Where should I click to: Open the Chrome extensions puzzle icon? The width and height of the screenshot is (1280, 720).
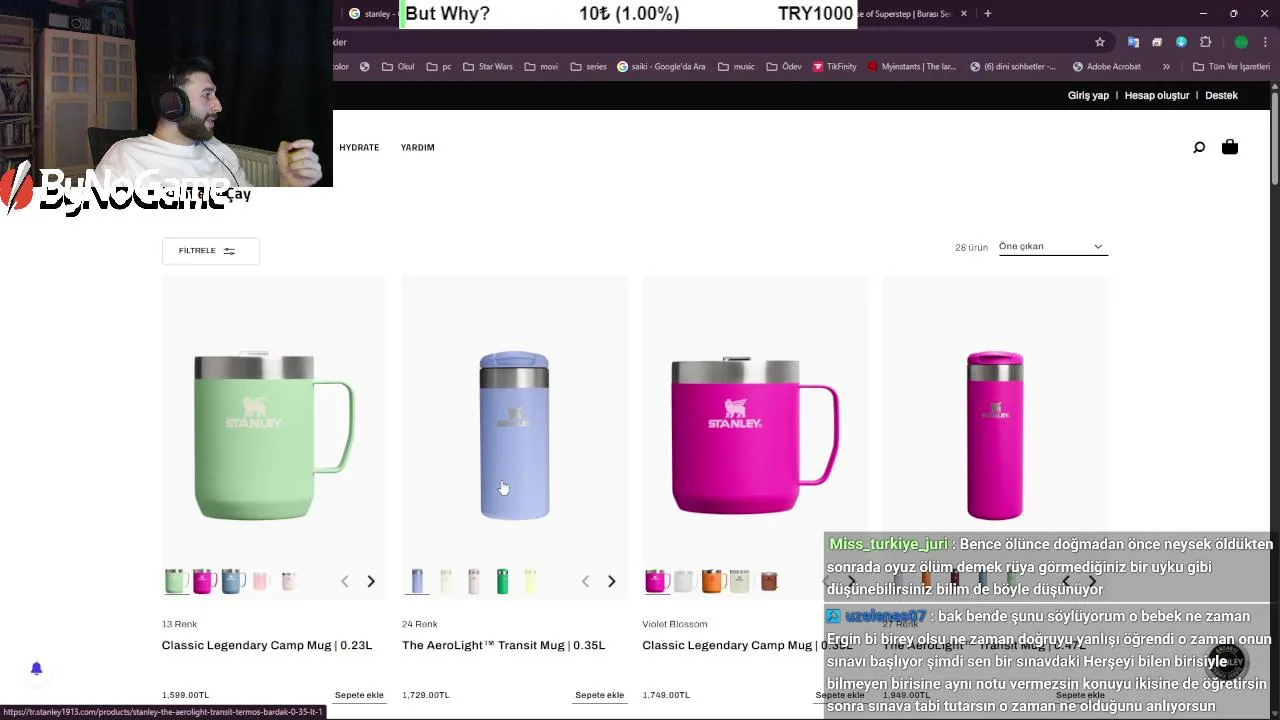[x=1205, y=42]
